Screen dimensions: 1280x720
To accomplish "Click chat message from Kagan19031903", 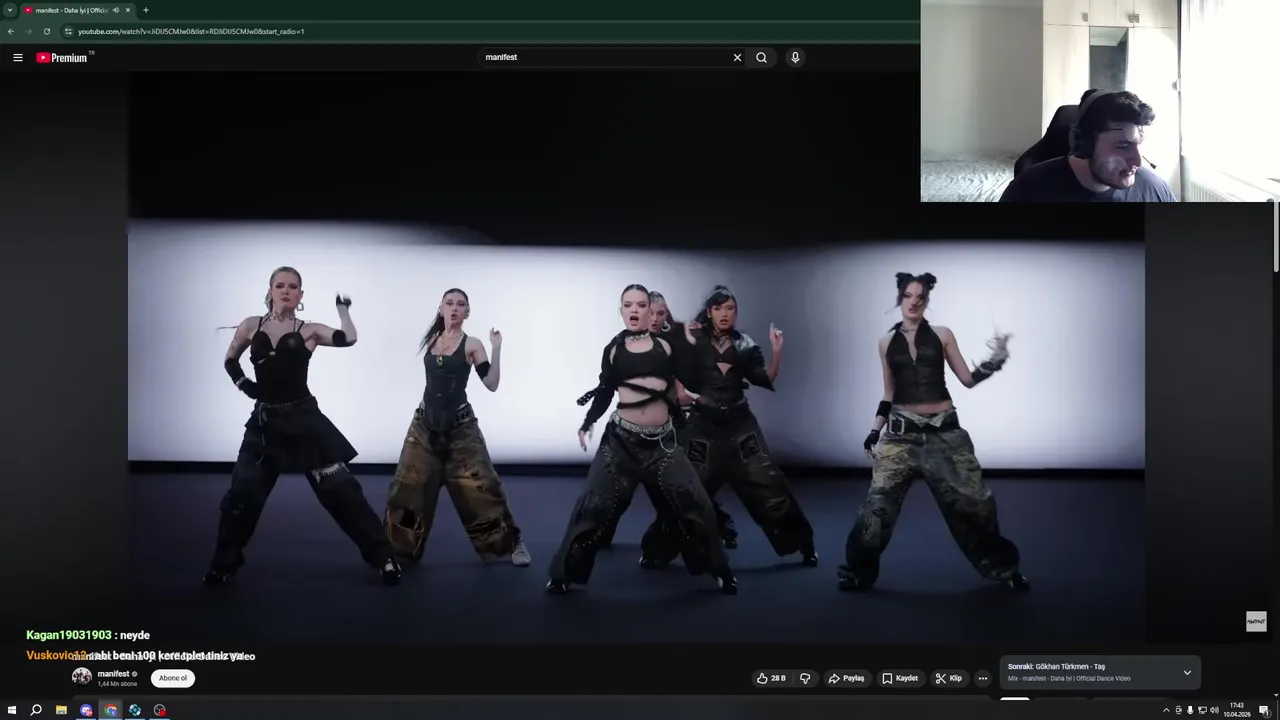I will (x=88, y=635).
